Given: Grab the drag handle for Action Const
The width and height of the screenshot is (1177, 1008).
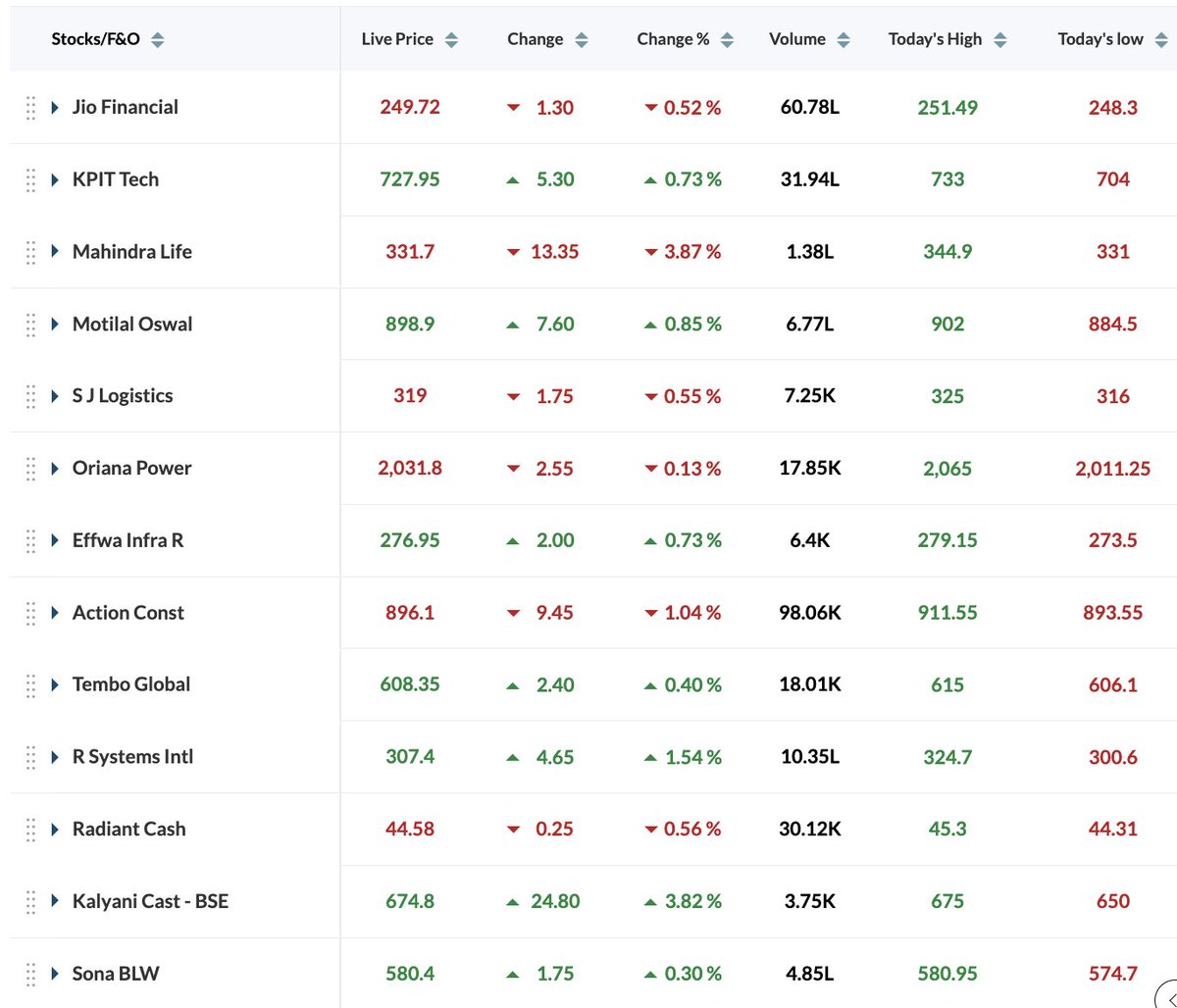Looking at the screenshot, I should coord(30,613).
